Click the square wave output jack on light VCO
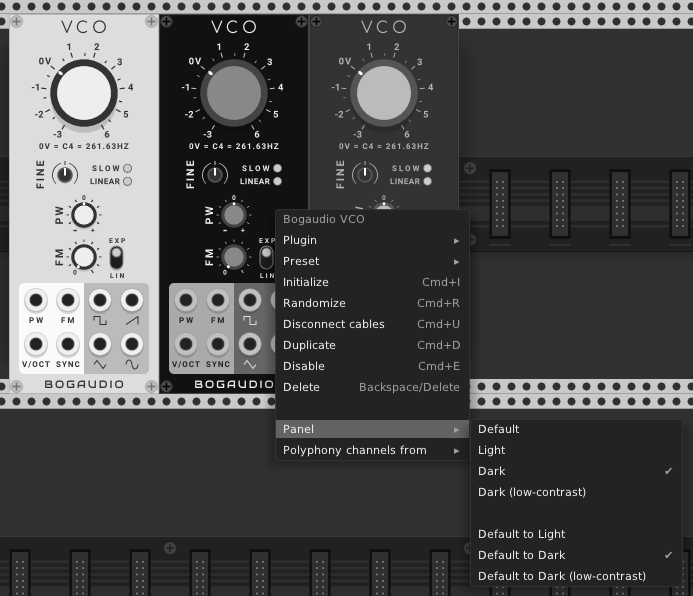693x596 pixels. [100, 300]
